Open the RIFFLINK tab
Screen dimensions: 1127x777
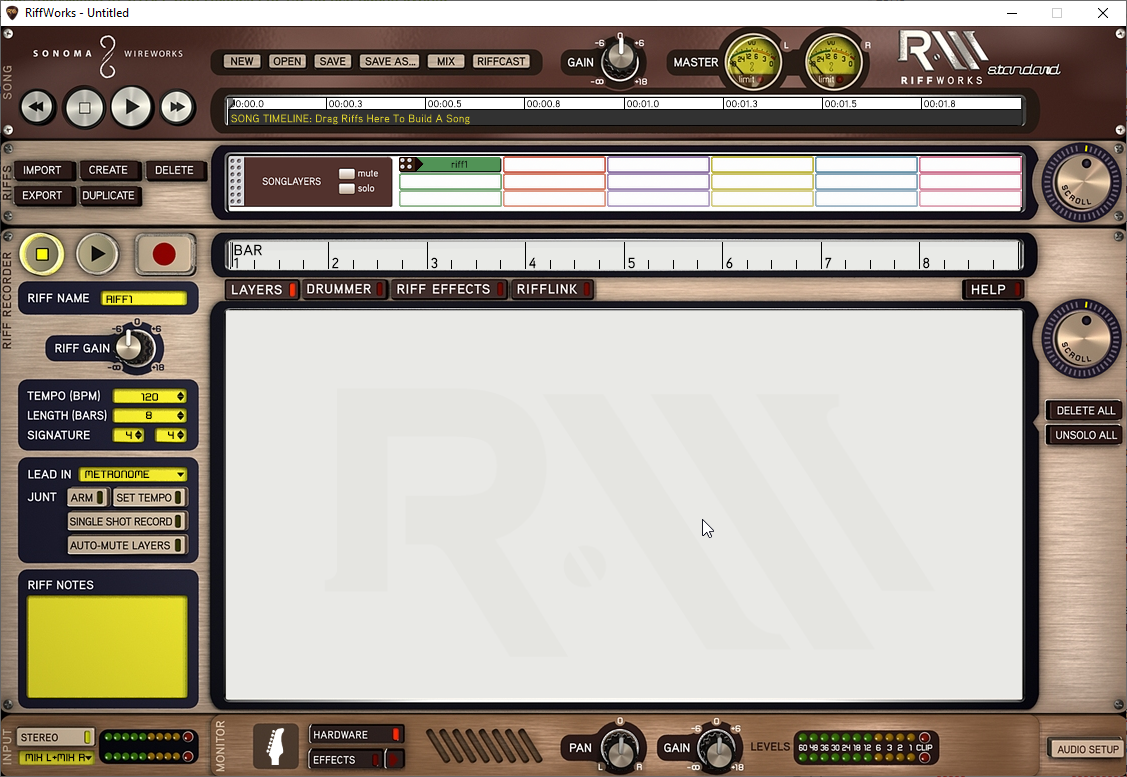click(552, 289)
